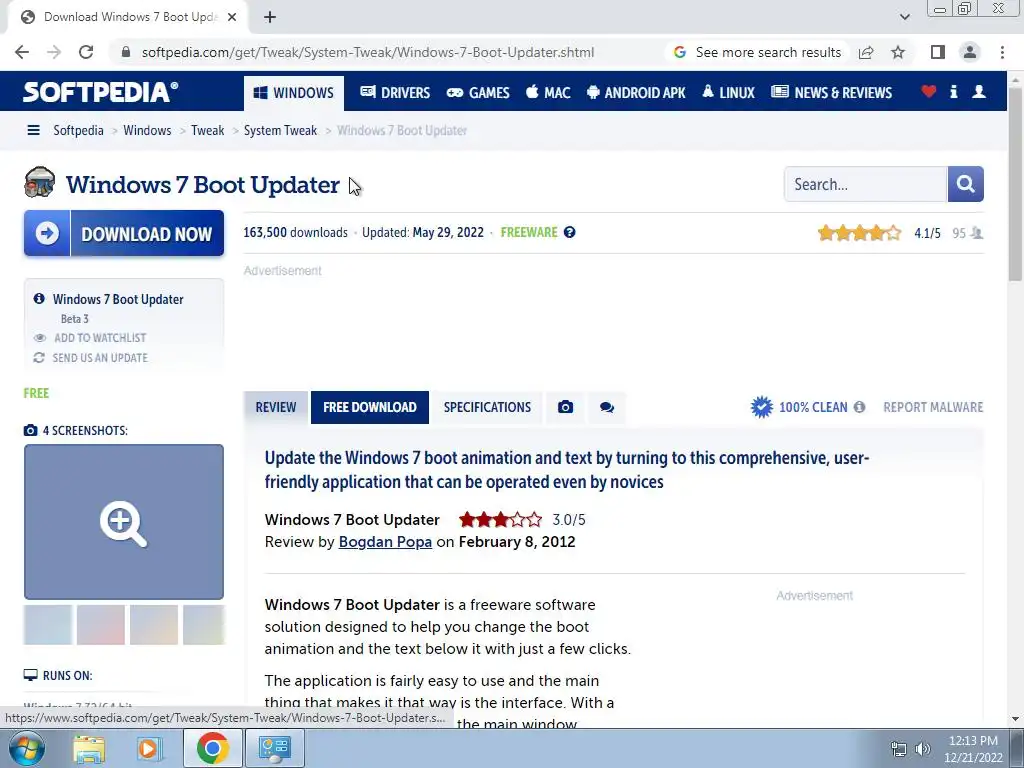Enlarge the main screenshot preview

124,522
